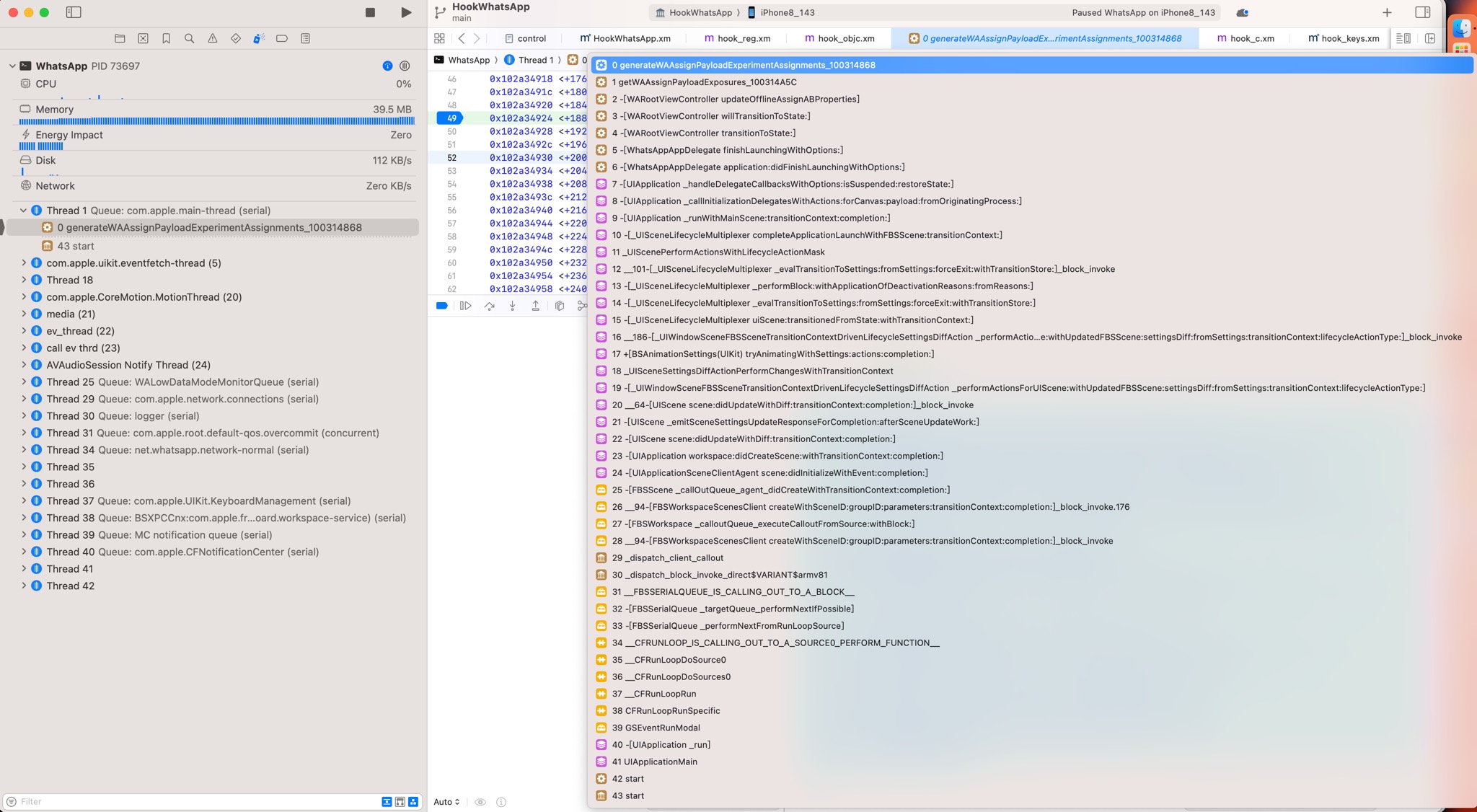This screenshot has width=1477, height=812.
Task: Switch to the control tab
Action: coord(525,38)
